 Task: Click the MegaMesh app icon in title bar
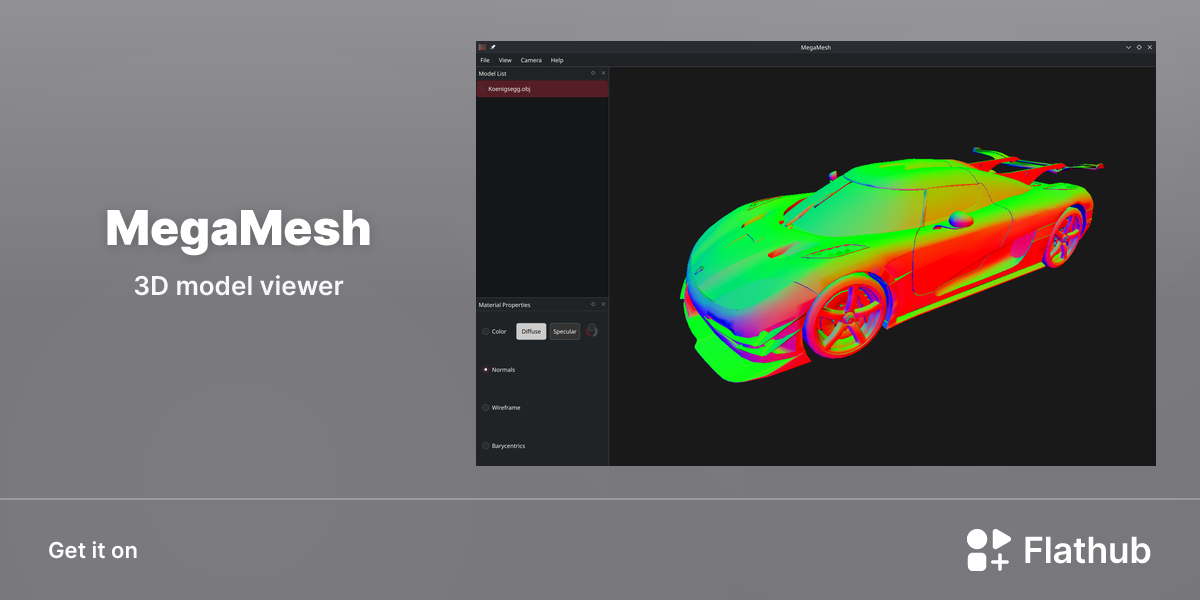[482, 47]
